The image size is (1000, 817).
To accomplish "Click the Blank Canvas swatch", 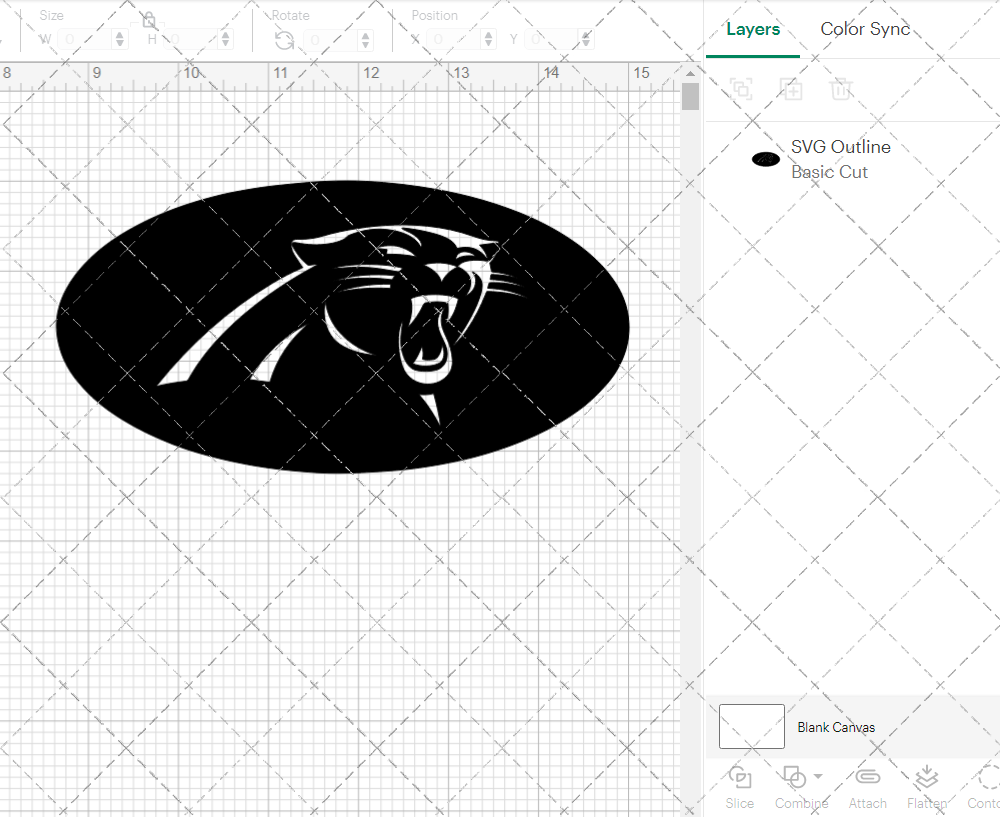I will point(751,726).
